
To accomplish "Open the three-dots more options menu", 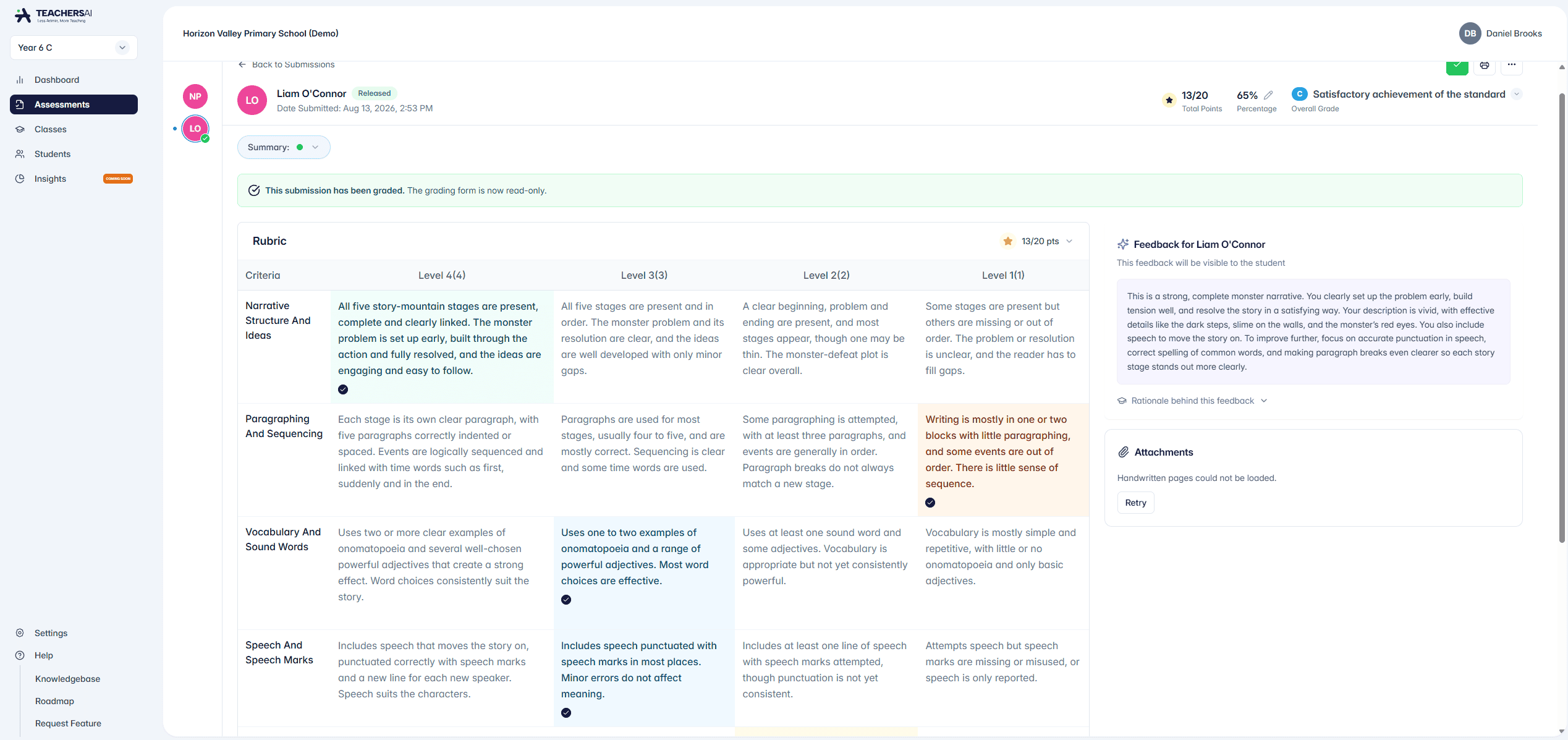I will pyautogui.click(x=1511, y=66).
